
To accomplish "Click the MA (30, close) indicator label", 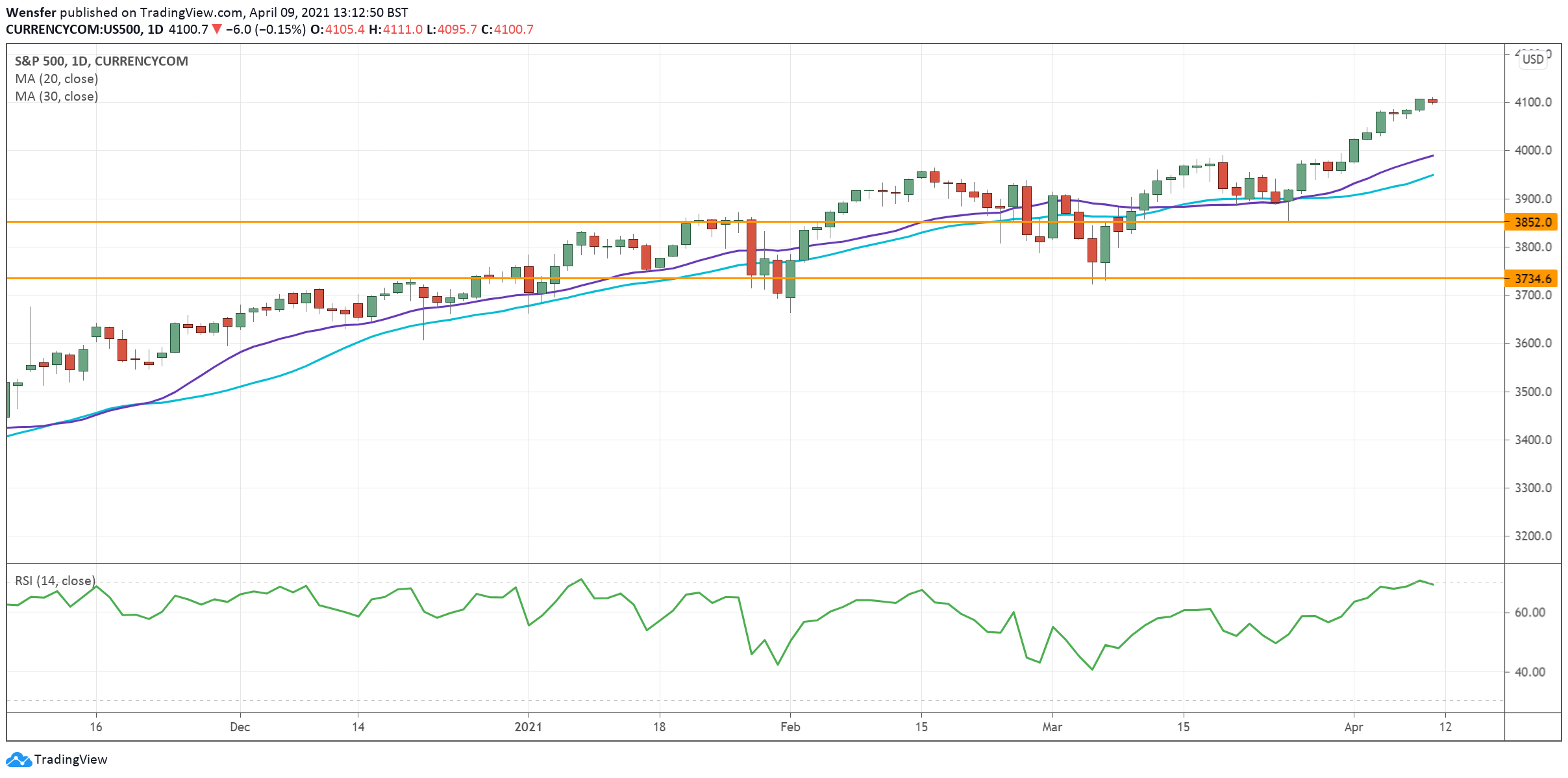I will pyautogui.click(x=56, y=96).
